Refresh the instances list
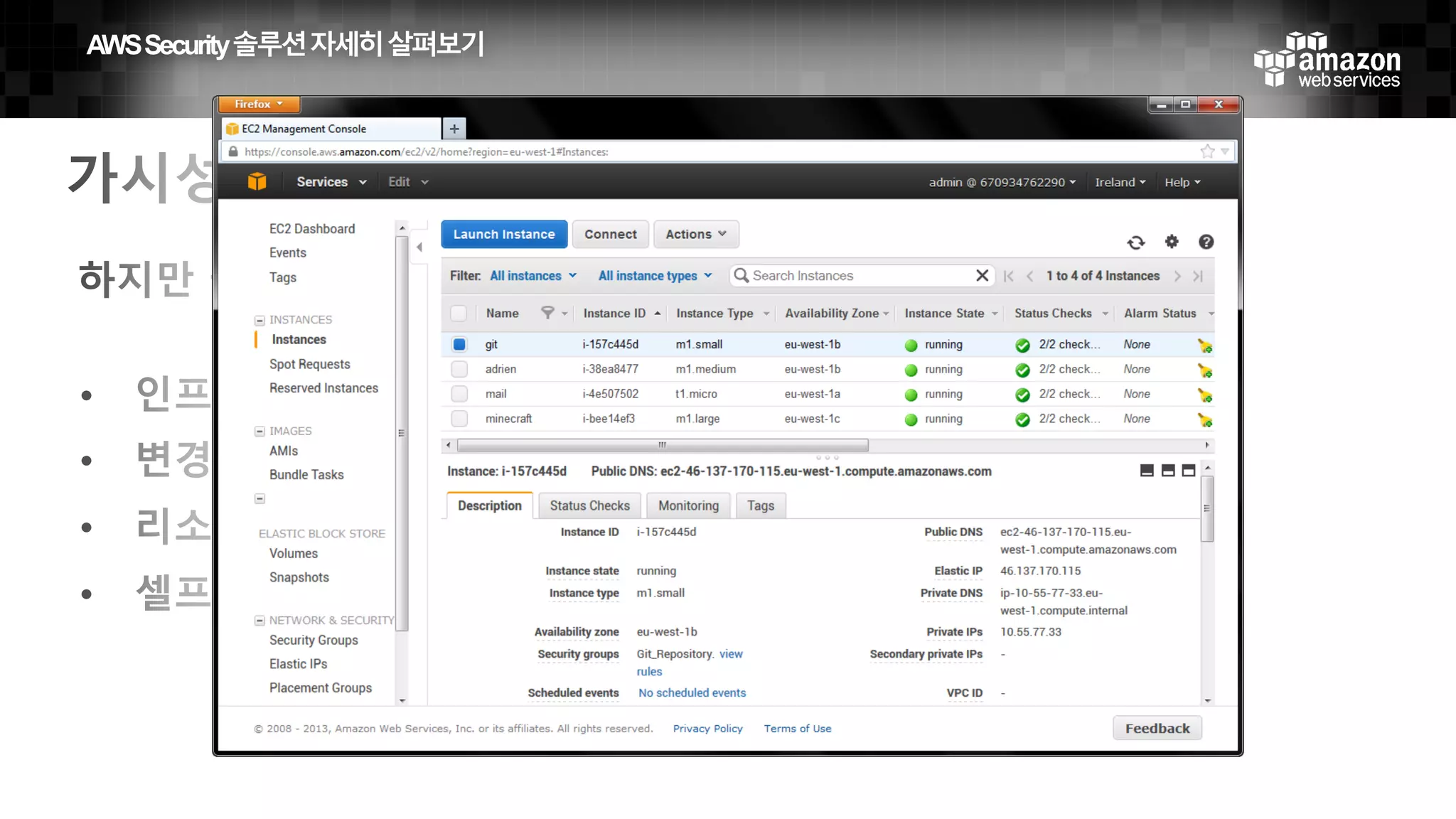Screen dimensions: 1456x819 [x=1136, y=242]
